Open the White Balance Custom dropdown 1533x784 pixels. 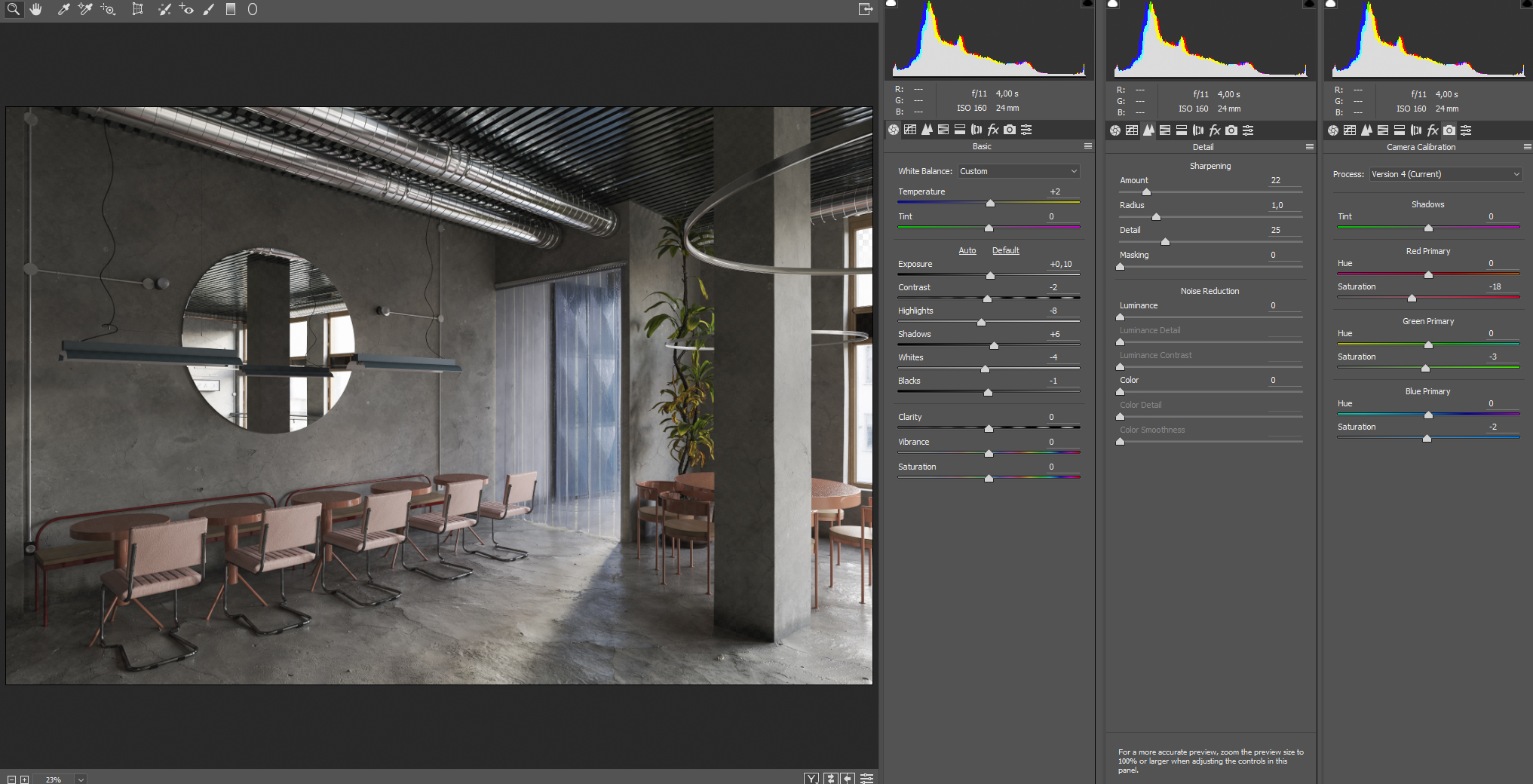point(1019,171)
